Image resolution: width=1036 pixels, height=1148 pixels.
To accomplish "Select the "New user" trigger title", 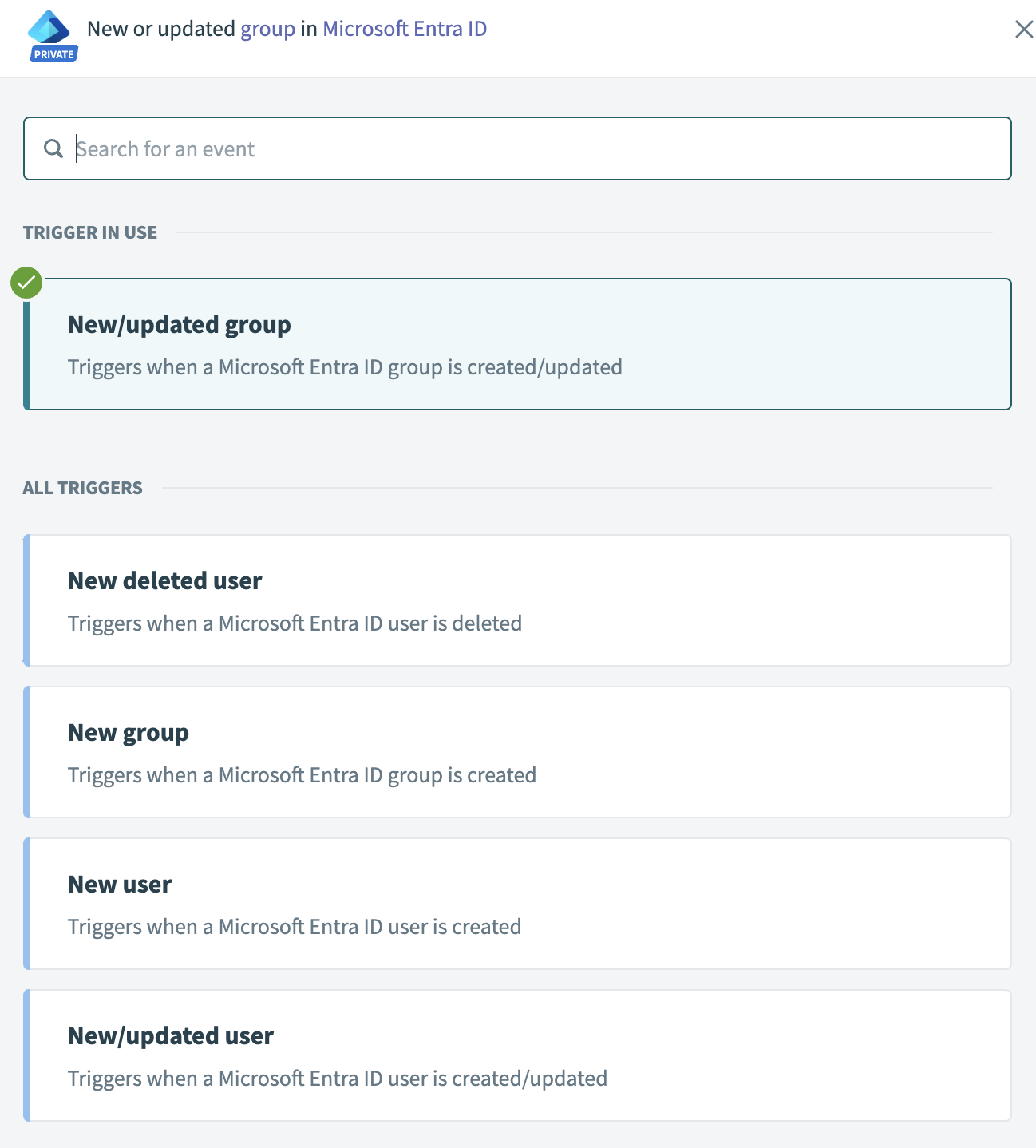I will coord(120,885).
